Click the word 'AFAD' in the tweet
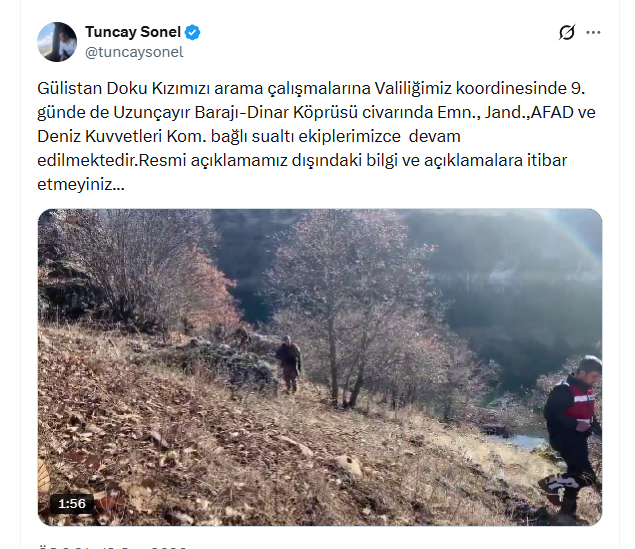This screenshot has width=635, height=549. [552, 112]
